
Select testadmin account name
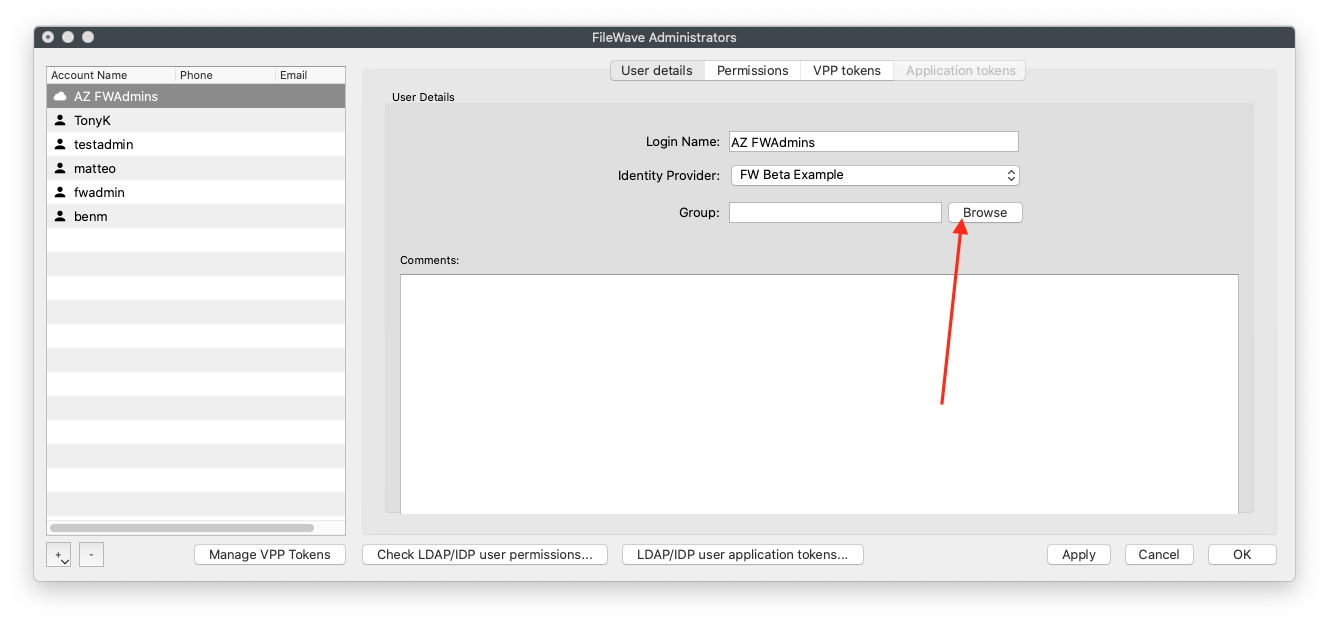(103, 144)
